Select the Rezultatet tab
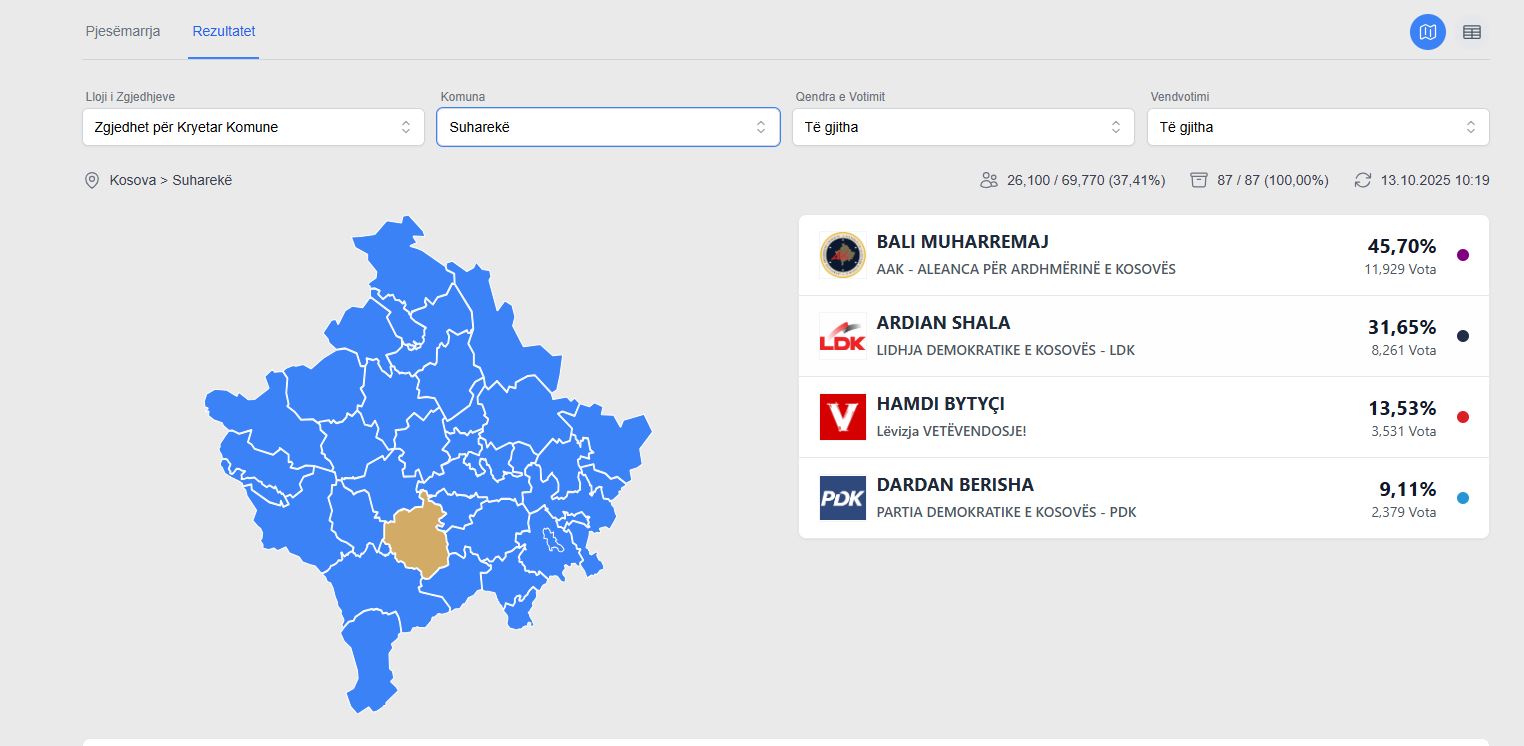Image resolution: width=1524 pixels, height=746 pixels. click(224, 31)
